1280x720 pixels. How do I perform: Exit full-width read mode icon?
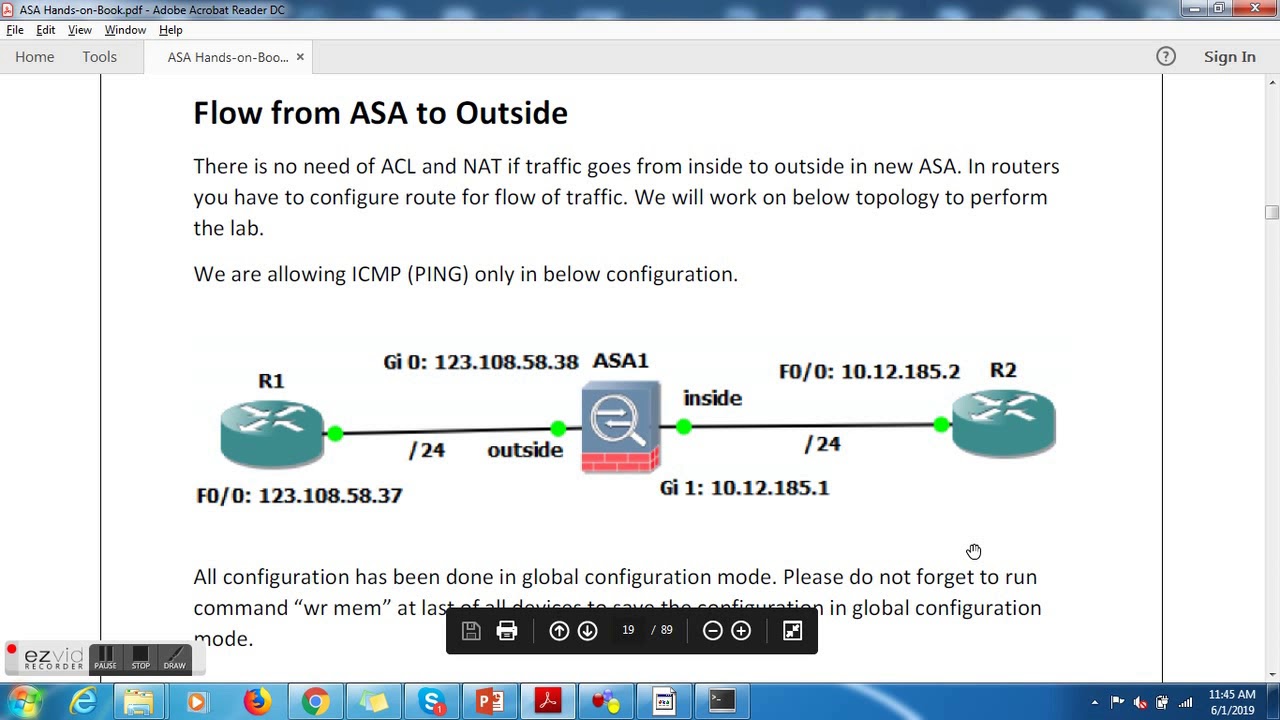pos(792,630)
